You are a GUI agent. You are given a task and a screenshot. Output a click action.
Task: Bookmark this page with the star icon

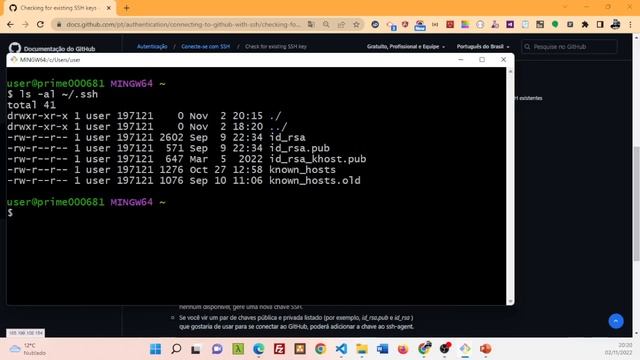pos(356,24)
